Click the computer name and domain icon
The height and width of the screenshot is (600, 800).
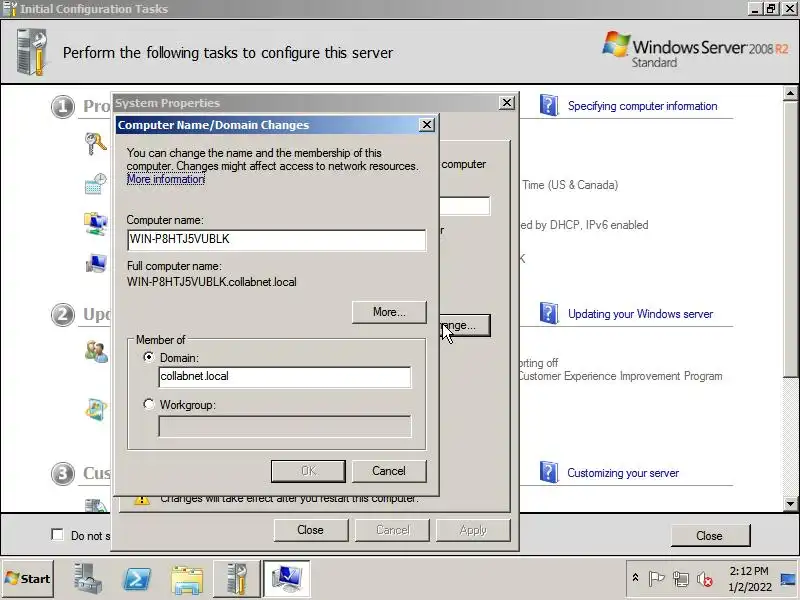coord(96,263)
